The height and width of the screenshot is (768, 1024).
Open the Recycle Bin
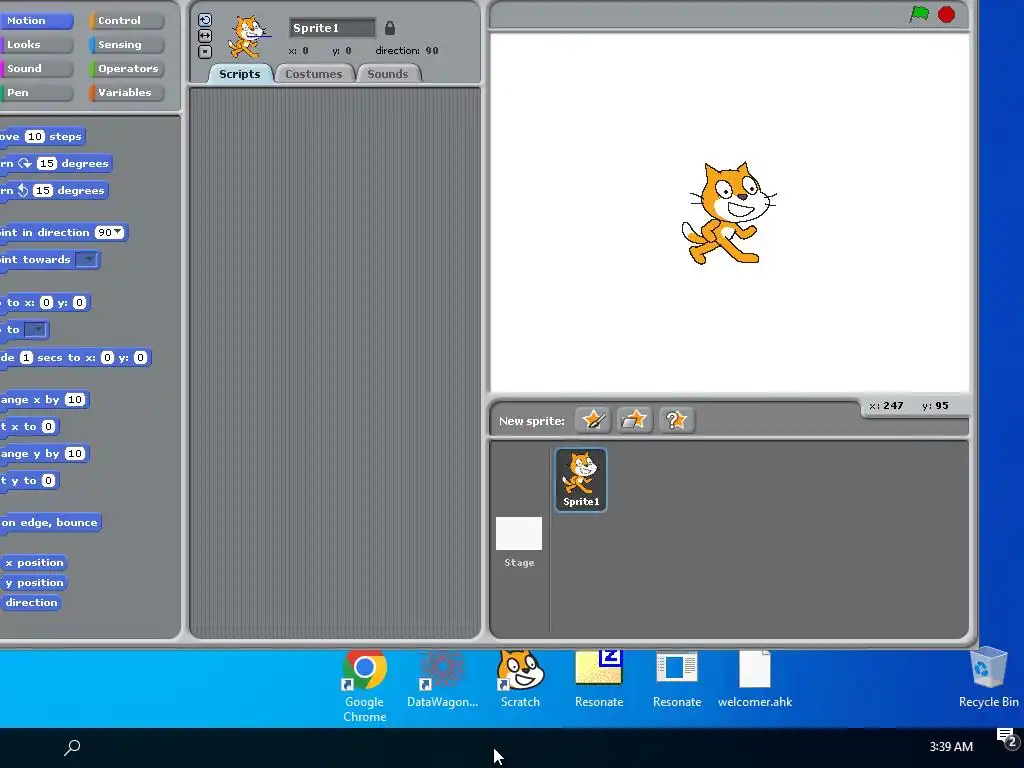click(988, 677)
